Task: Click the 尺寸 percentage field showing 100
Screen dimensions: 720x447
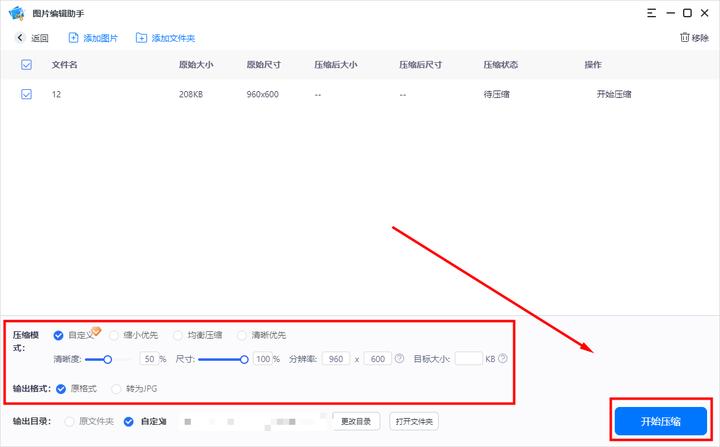Action: point(263,359)
